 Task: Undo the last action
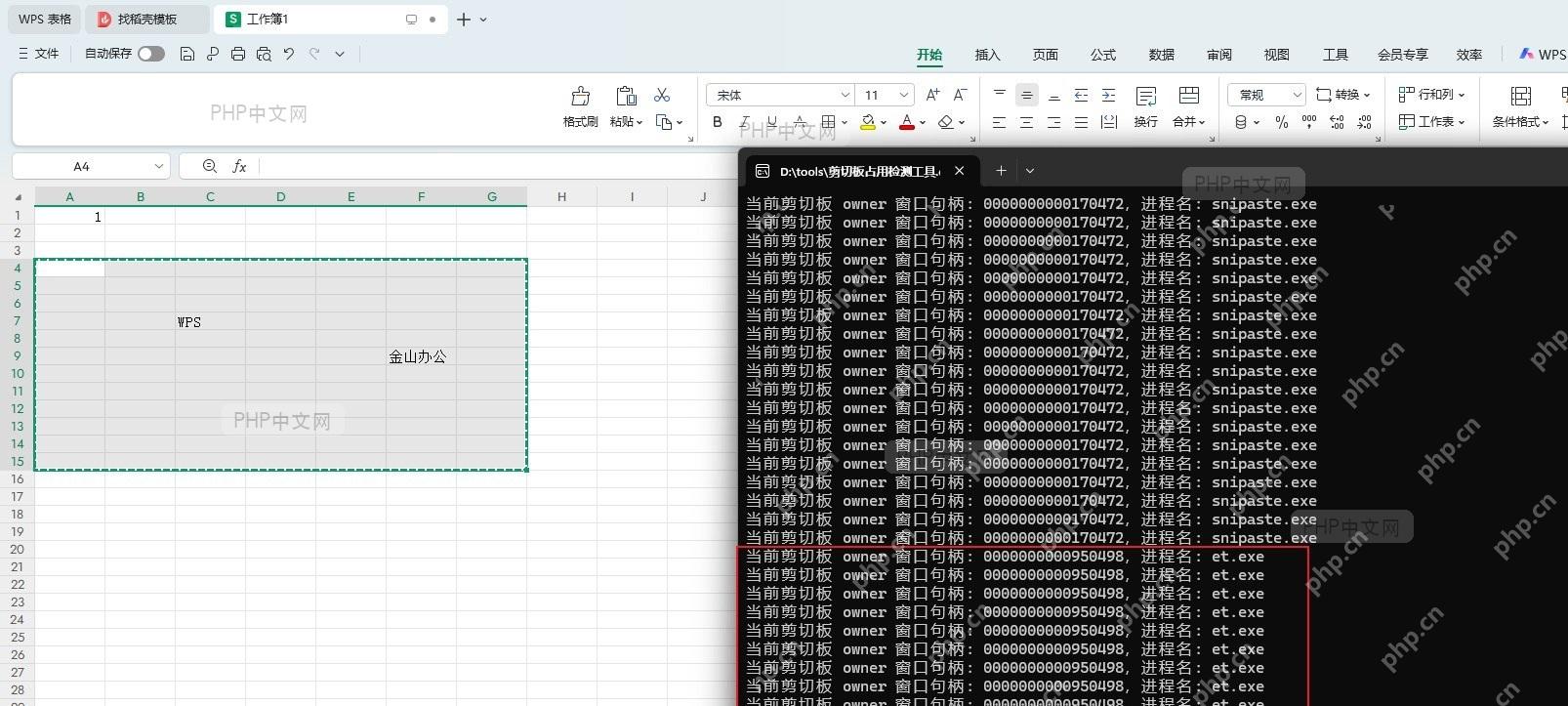[x=289, y=54]
